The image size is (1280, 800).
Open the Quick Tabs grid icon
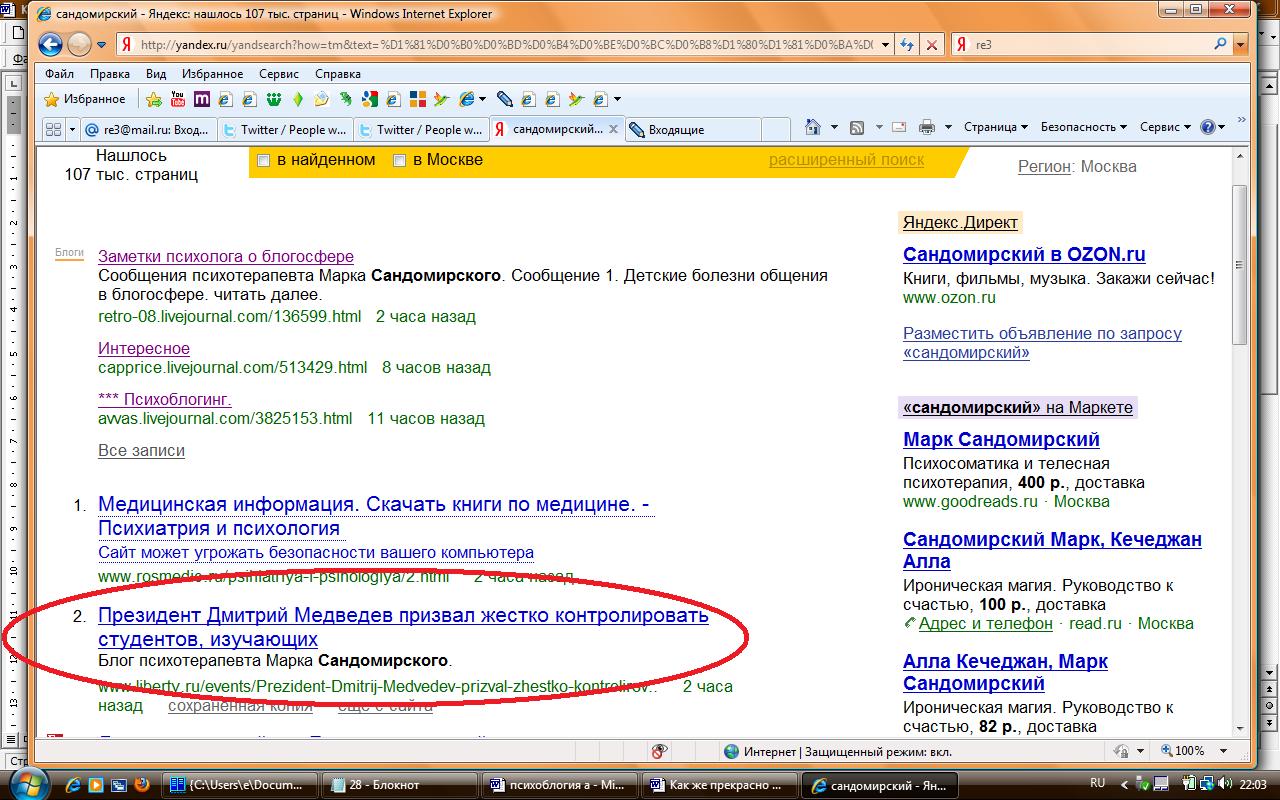tap(54, 129)
